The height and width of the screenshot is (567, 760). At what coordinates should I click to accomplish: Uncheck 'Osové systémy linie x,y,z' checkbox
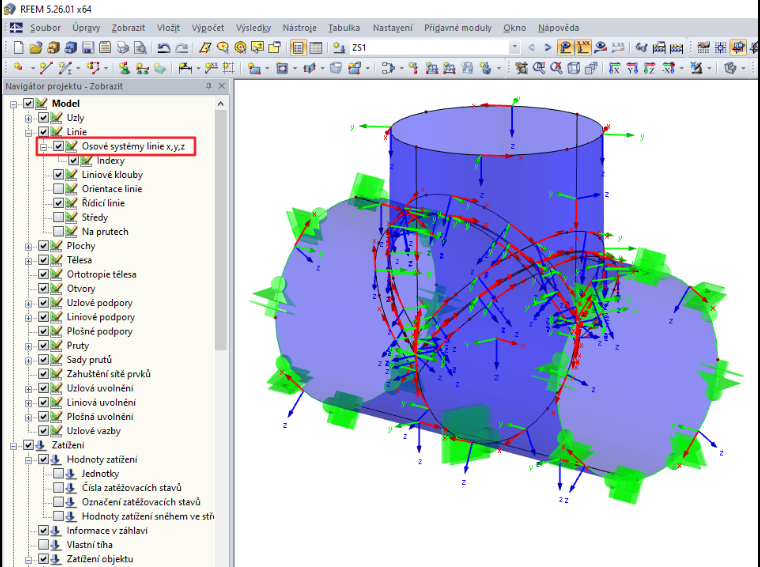(x=59, y=146)
